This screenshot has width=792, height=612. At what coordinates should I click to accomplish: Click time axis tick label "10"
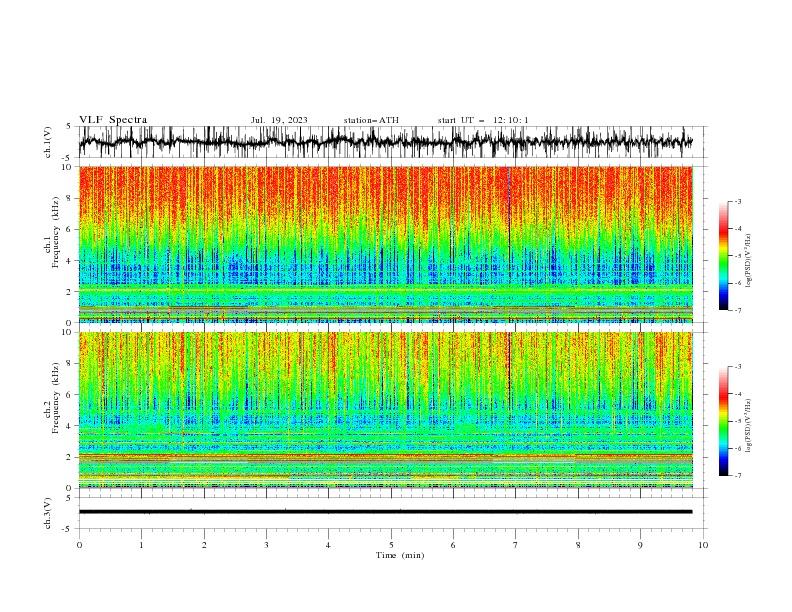(703, 545)
